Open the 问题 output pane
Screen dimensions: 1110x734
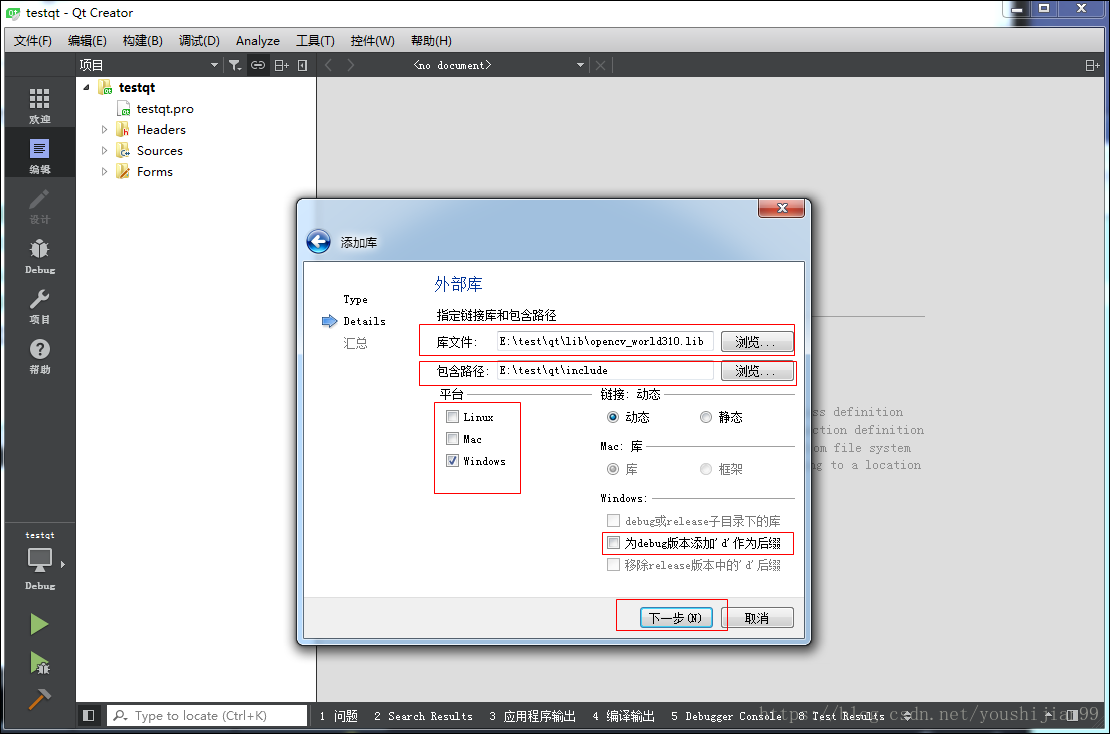click(x=338, y=716)
